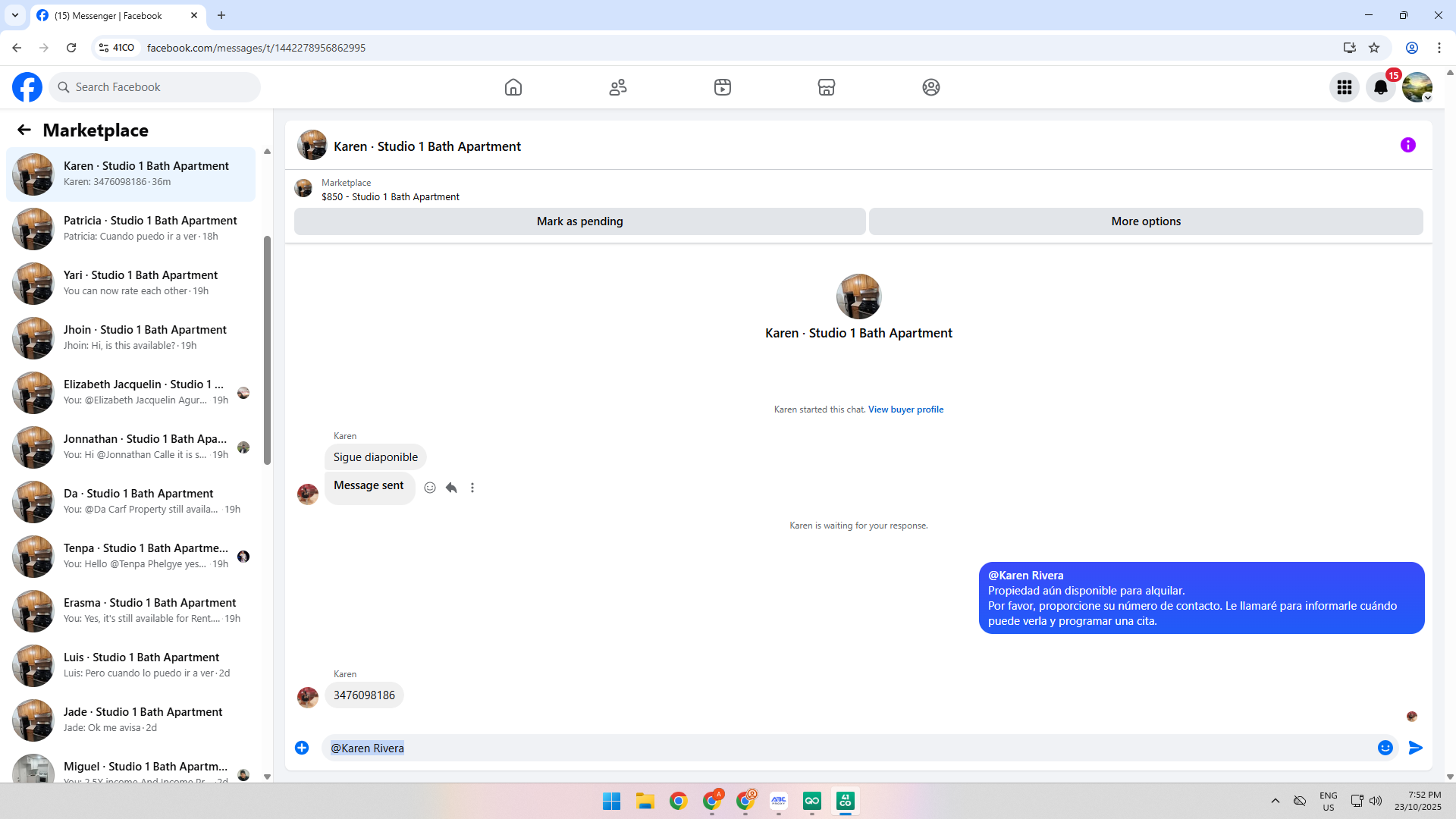Click the More options button
Image resolution: width=1456 pixels, height=819 pixels.
1146,221
